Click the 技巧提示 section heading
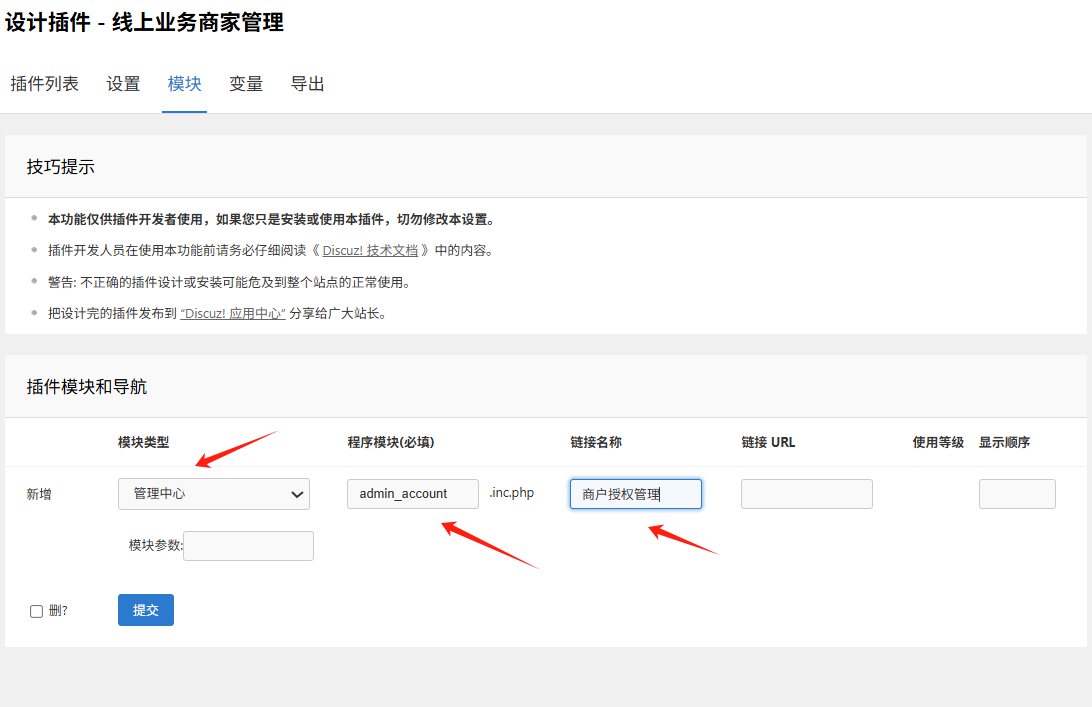This screenshot has height=707, width=1092. [x=60, y=167]
